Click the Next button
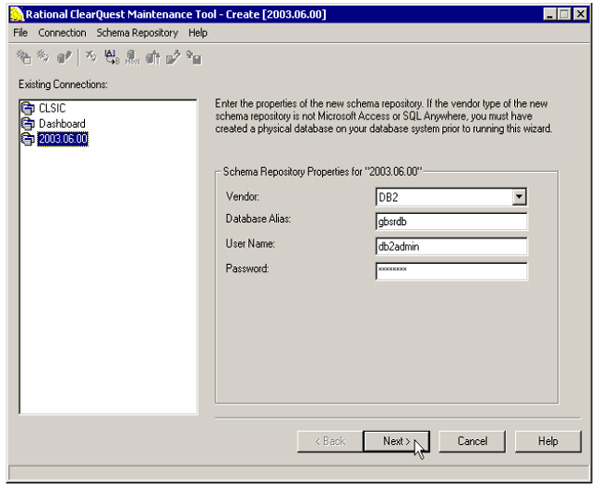The height and width of the screenshot is (490, 600). pyautogui.click(x=396, y=441)
